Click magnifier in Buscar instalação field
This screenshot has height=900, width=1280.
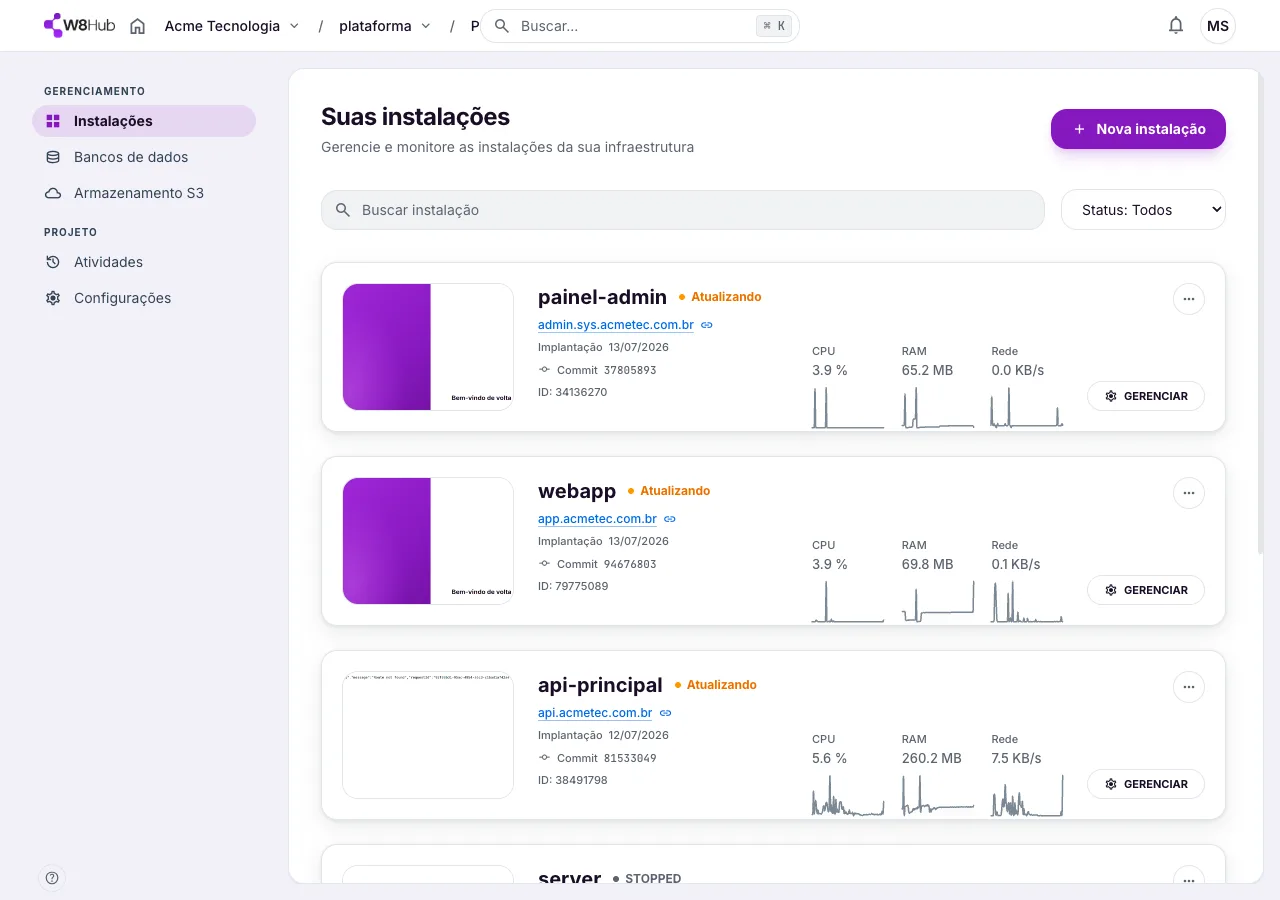(343, 210)
